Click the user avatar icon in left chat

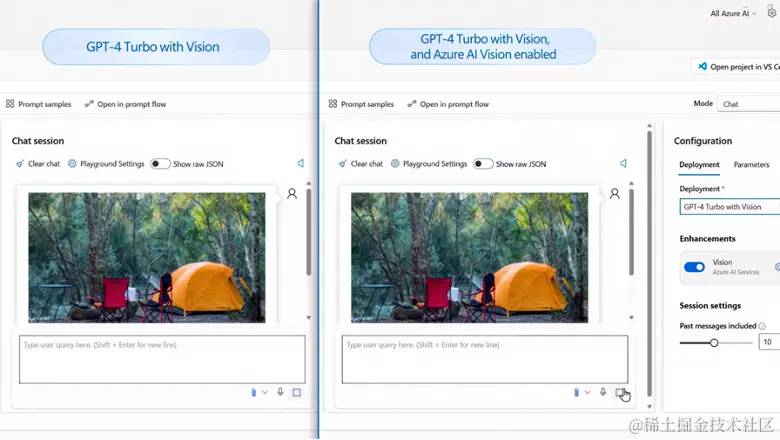click(292, 193)
